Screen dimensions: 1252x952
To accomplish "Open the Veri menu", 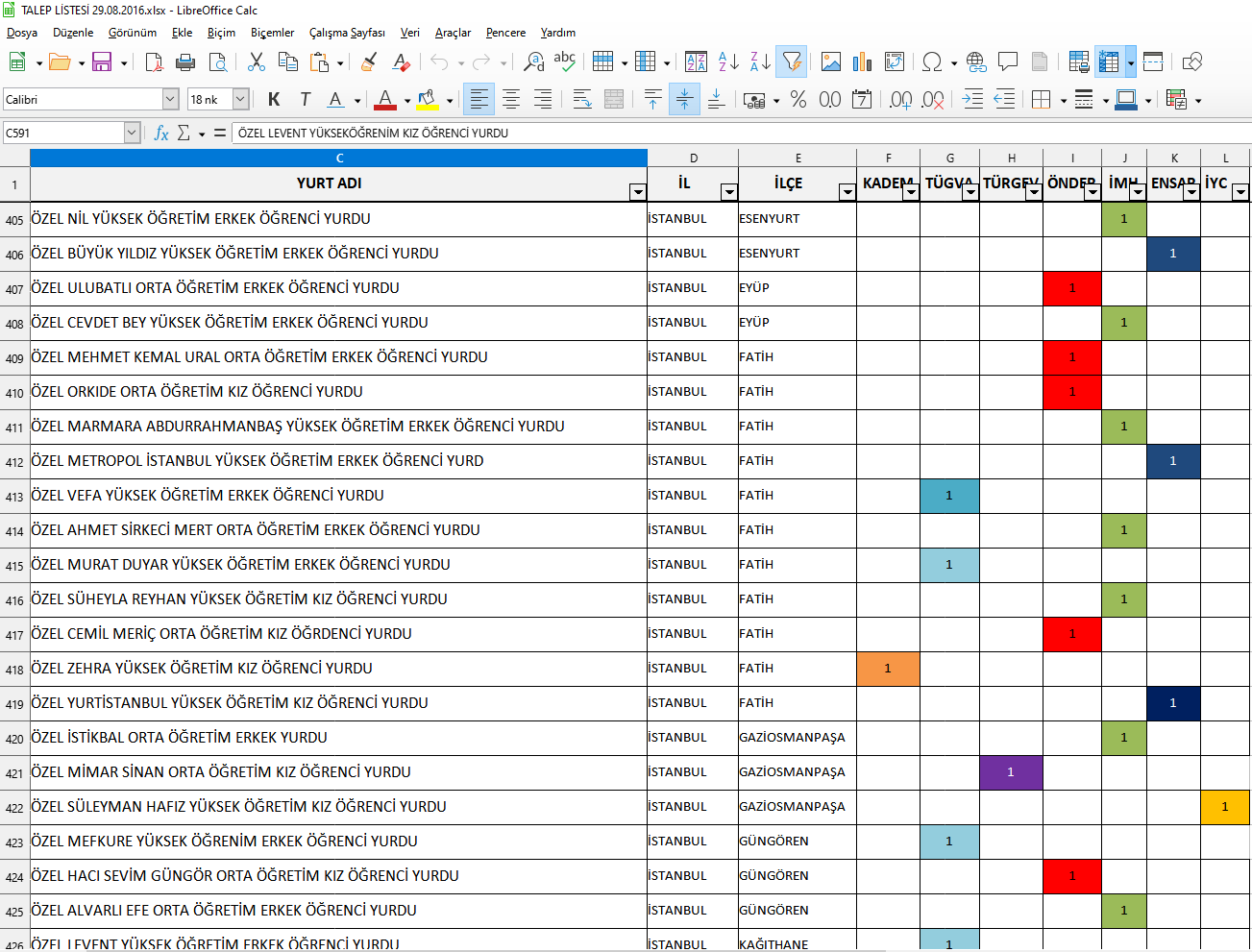I will tap(410, 33).
